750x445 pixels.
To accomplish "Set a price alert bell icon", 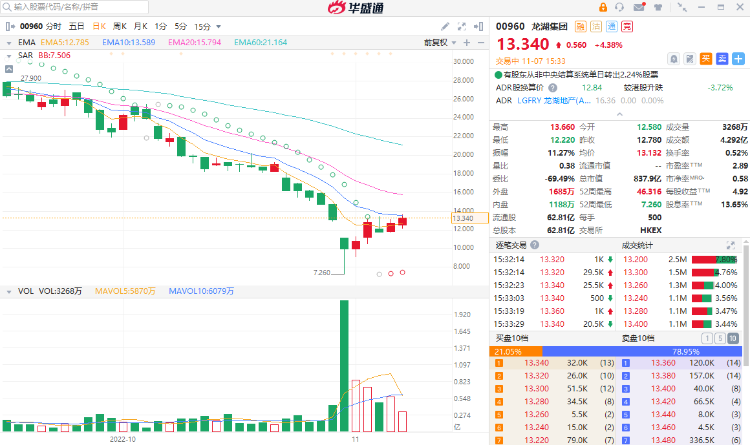I will click(x=673, y=59).
